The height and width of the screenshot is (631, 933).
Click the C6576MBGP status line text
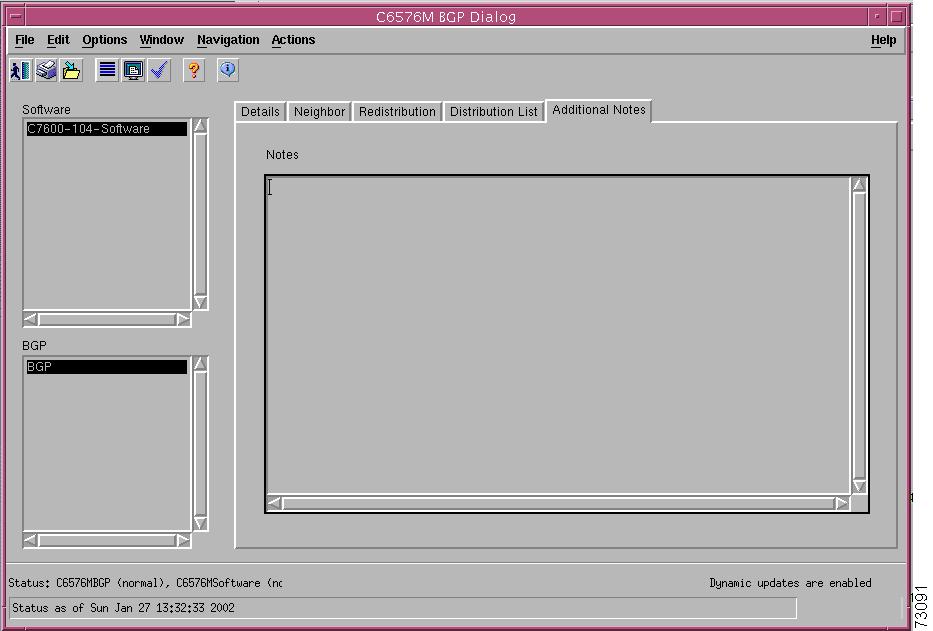(145, 583)
